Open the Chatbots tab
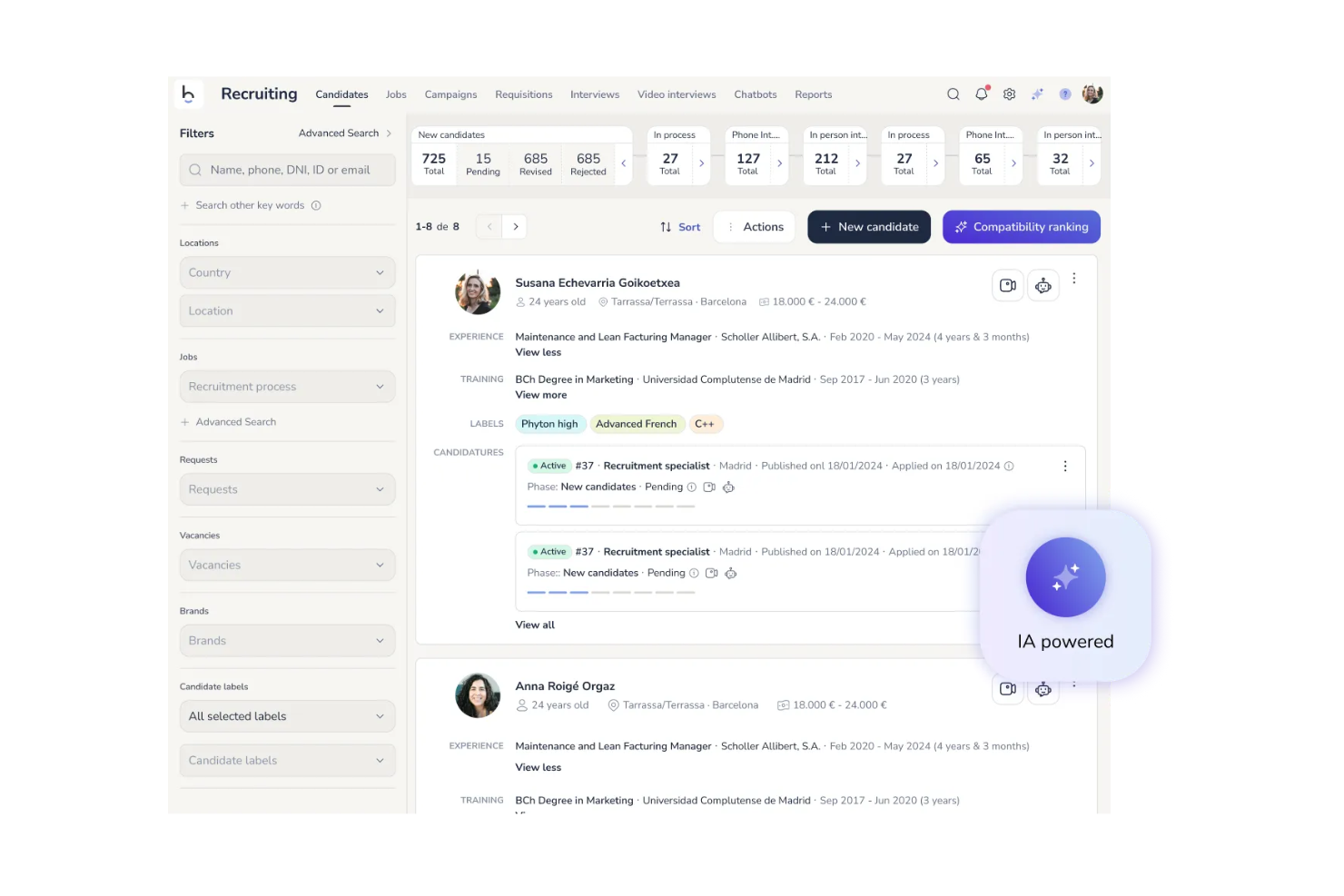Viewport: 1344px width, 896px height. click(x=756, y=94)
